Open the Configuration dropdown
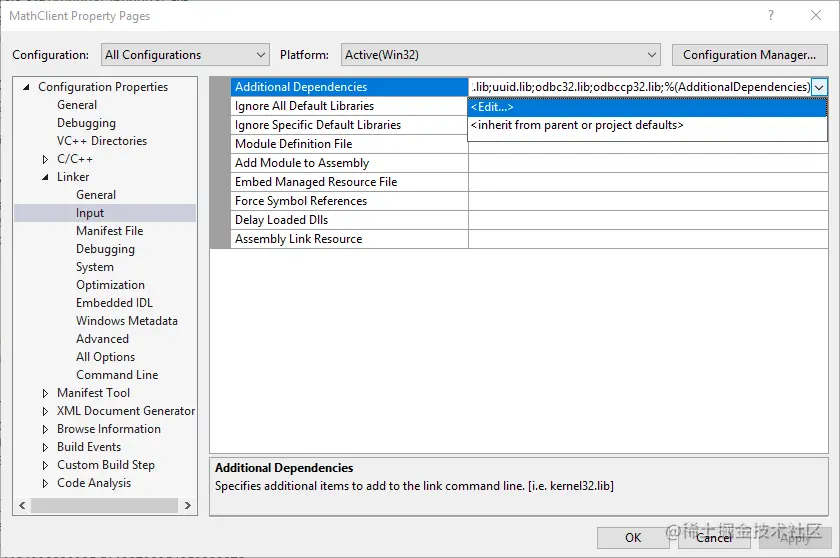The width and height of the screenshot is (840, 558). [x=185, y=55]
